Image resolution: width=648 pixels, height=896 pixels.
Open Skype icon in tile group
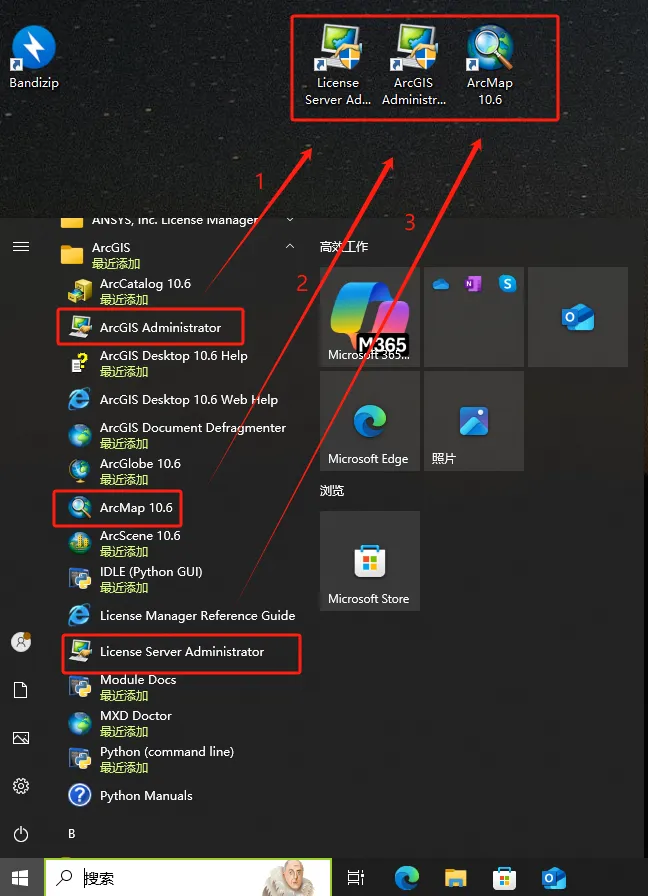[507, 284]
